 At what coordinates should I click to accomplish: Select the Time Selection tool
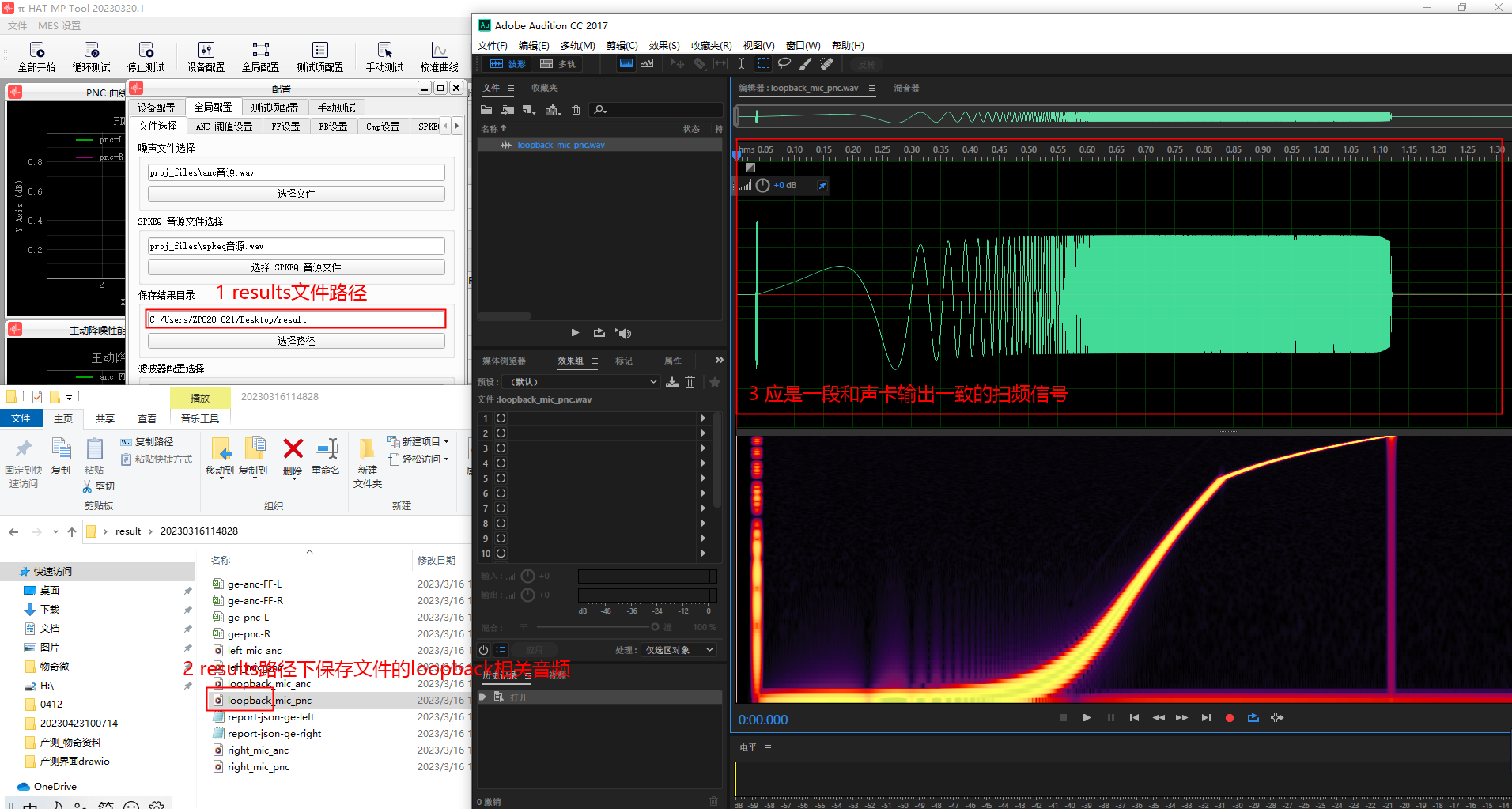point(741,63)
